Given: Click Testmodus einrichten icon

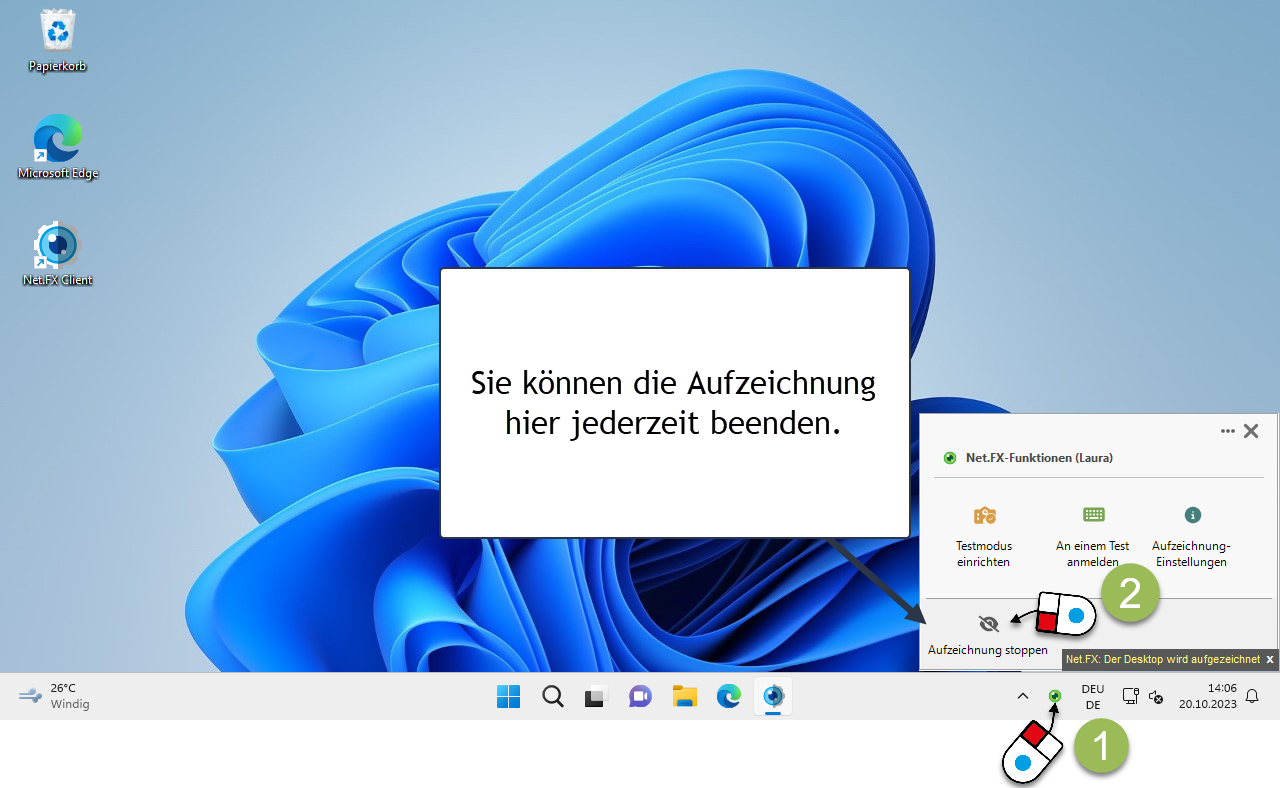Looking at the screenshot, I should point(984,516).
